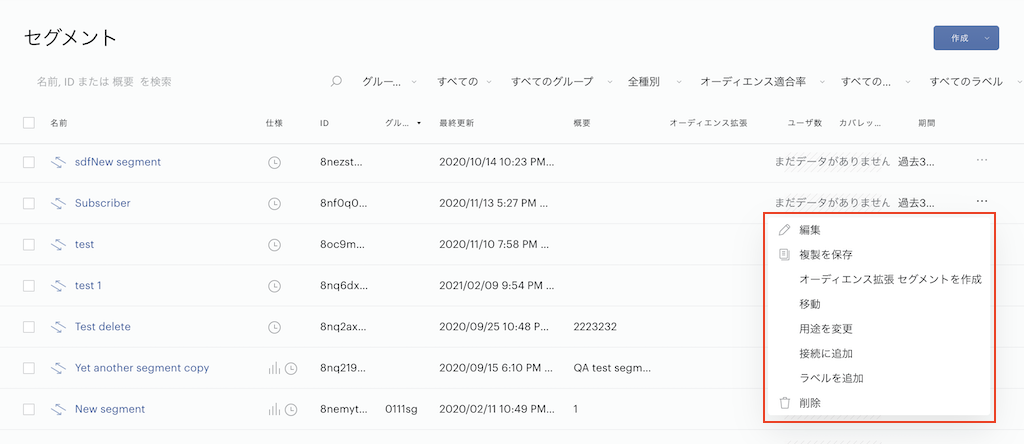The height and width of the screenshot is (444, 1024).
Task: Click segment type icon beside Test delete
Action: (x=59, y=326)
